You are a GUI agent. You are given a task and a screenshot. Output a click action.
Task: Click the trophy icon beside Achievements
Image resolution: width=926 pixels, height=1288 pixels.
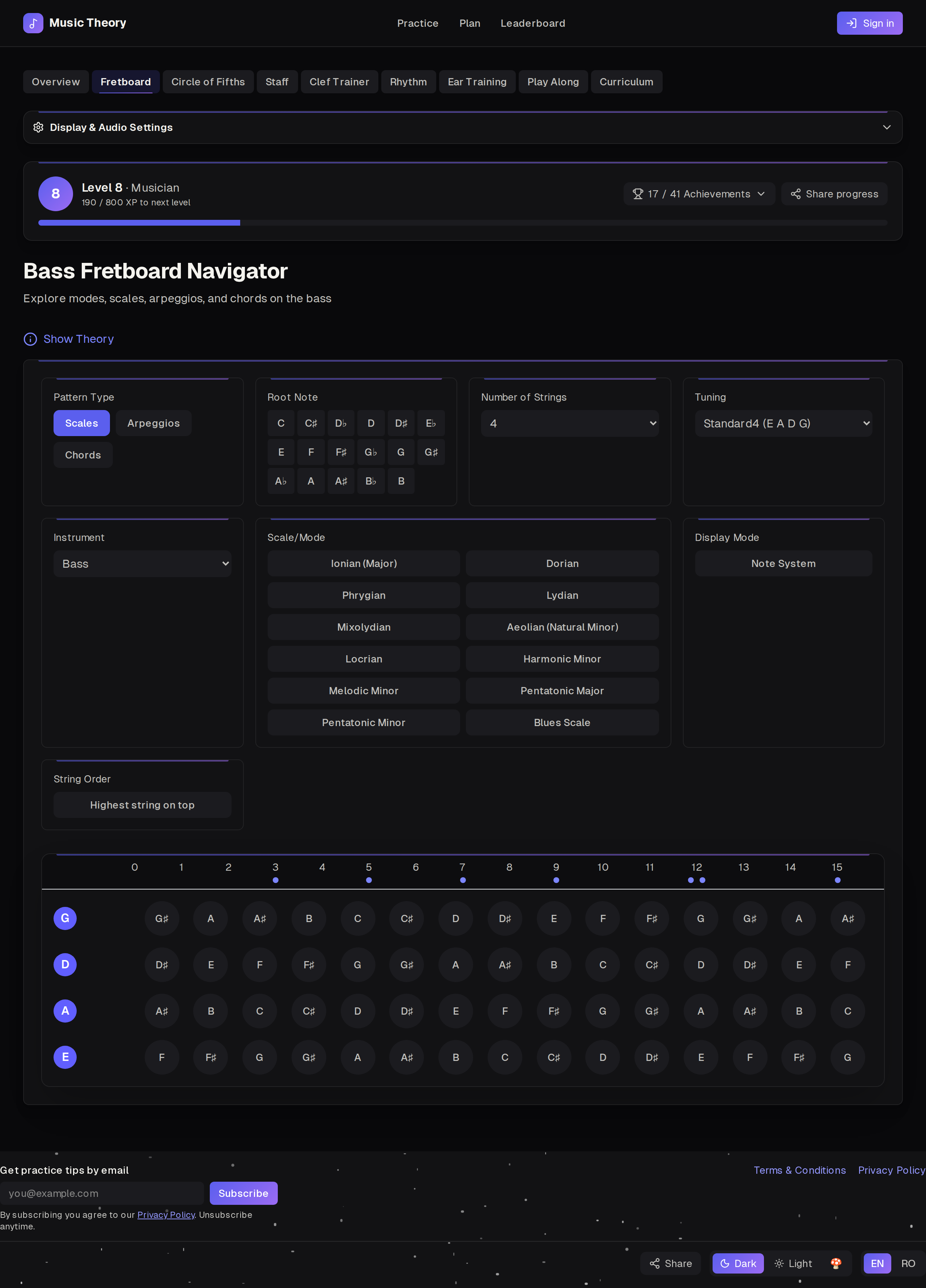coord(638,194)
